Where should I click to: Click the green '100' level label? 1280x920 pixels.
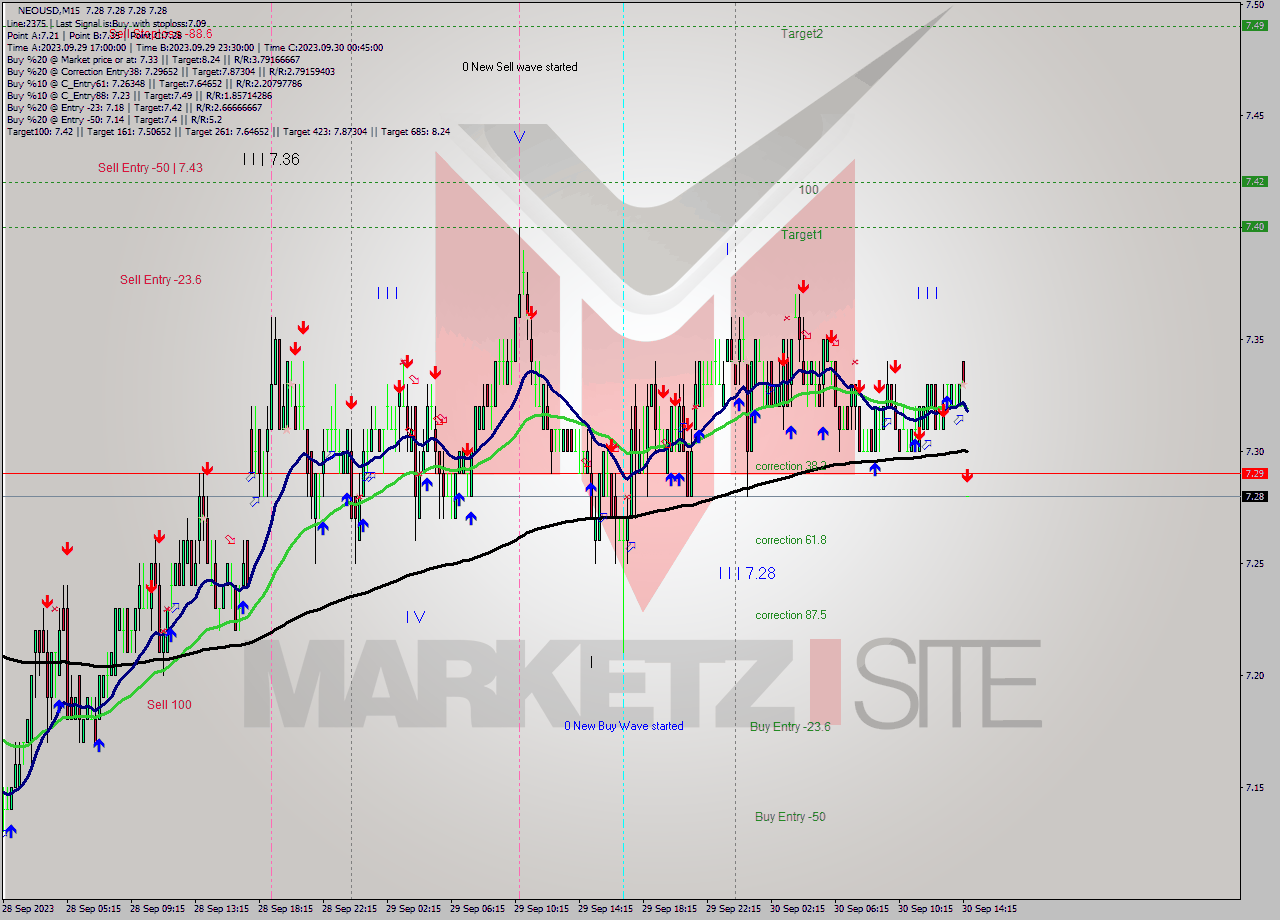(x=809, y=189)
